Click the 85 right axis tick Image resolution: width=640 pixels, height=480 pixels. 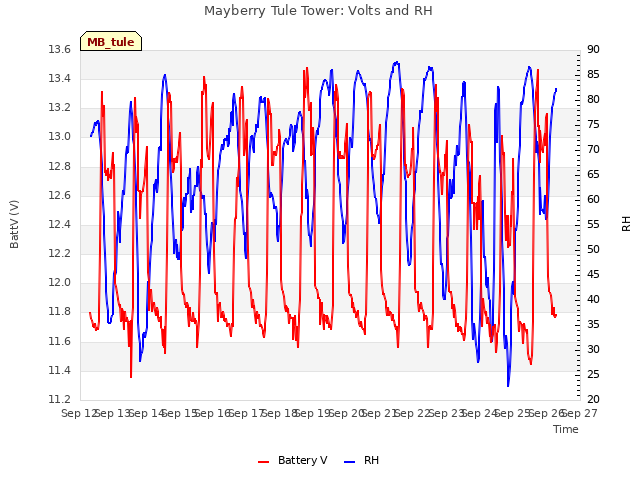tap(593, 74)
